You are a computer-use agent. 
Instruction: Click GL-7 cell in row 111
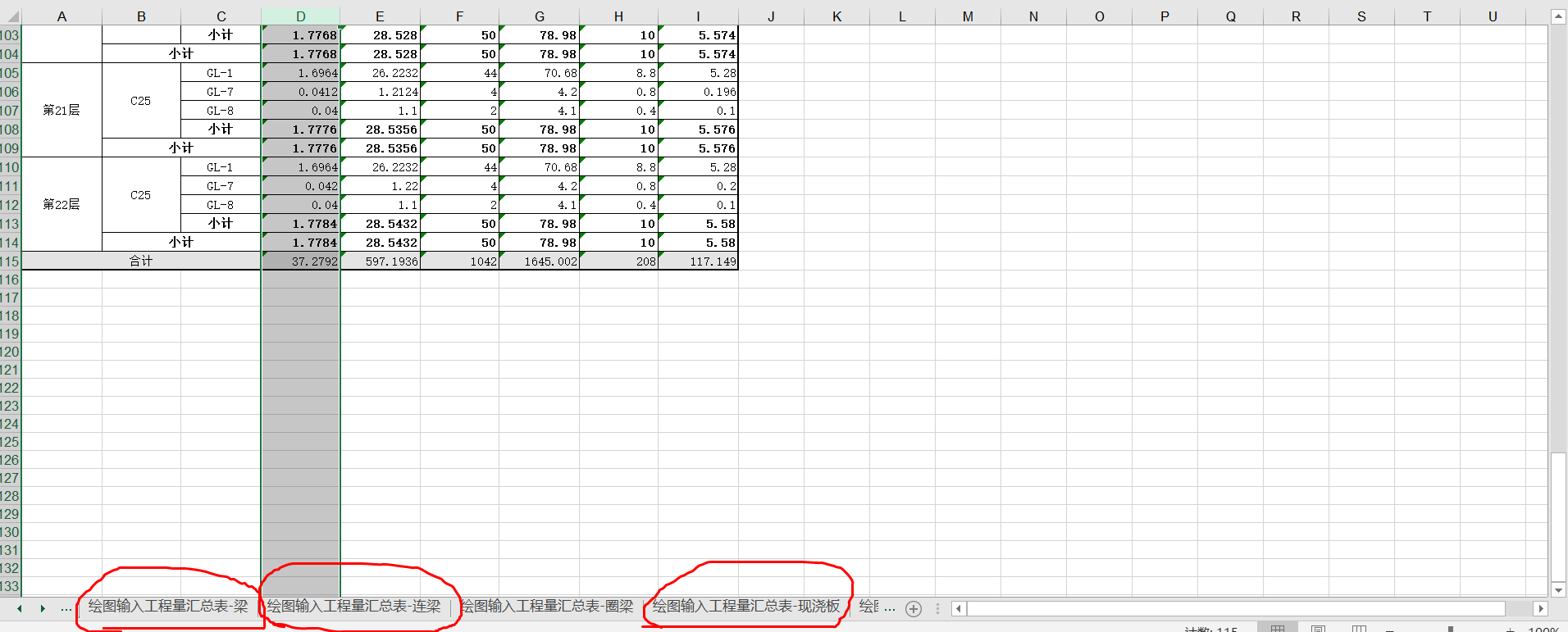click(221, 186)
